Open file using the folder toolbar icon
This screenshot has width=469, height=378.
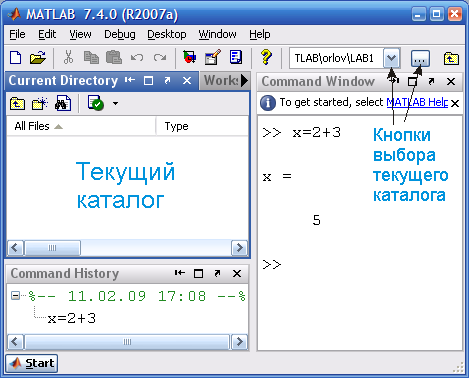pos(38,58)
